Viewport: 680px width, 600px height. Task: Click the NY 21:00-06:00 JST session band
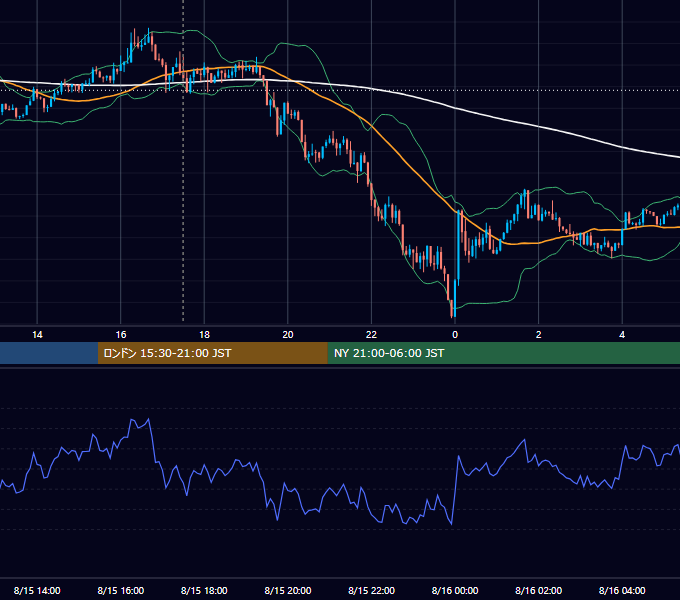[503, 353]
